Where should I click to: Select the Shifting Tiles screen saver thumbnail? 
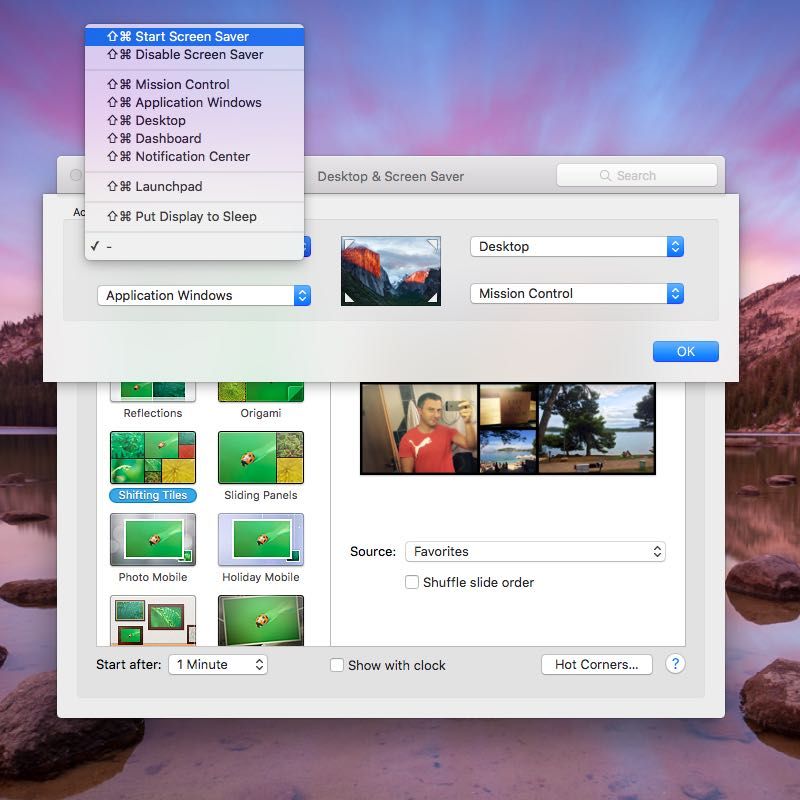point(153,457)
